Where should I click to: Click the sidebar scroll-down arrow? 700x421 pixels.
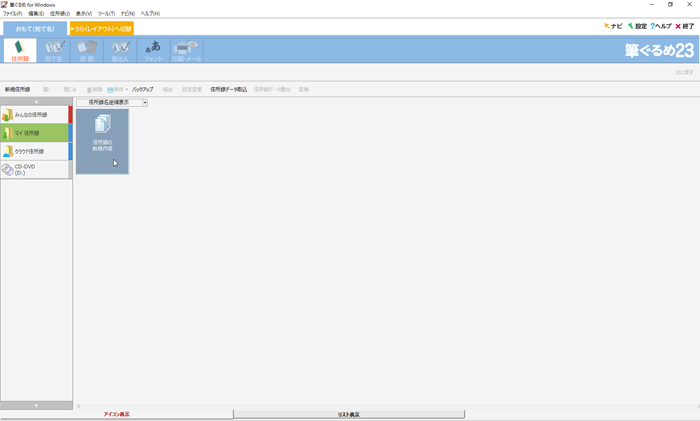point(36,405)
